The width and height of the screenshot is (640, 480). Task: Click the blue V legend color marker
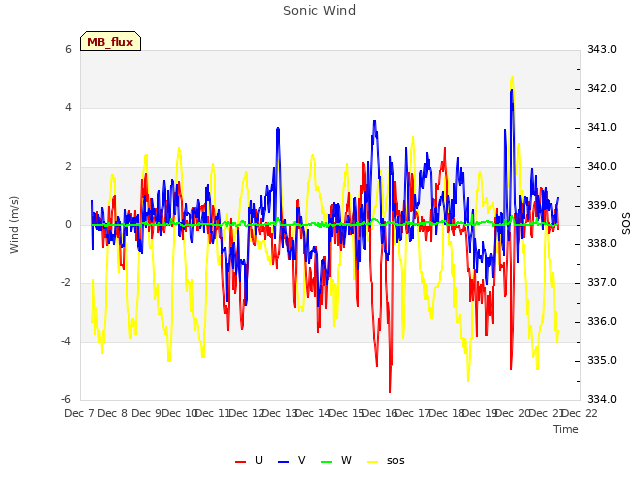(x=283, y=462)
